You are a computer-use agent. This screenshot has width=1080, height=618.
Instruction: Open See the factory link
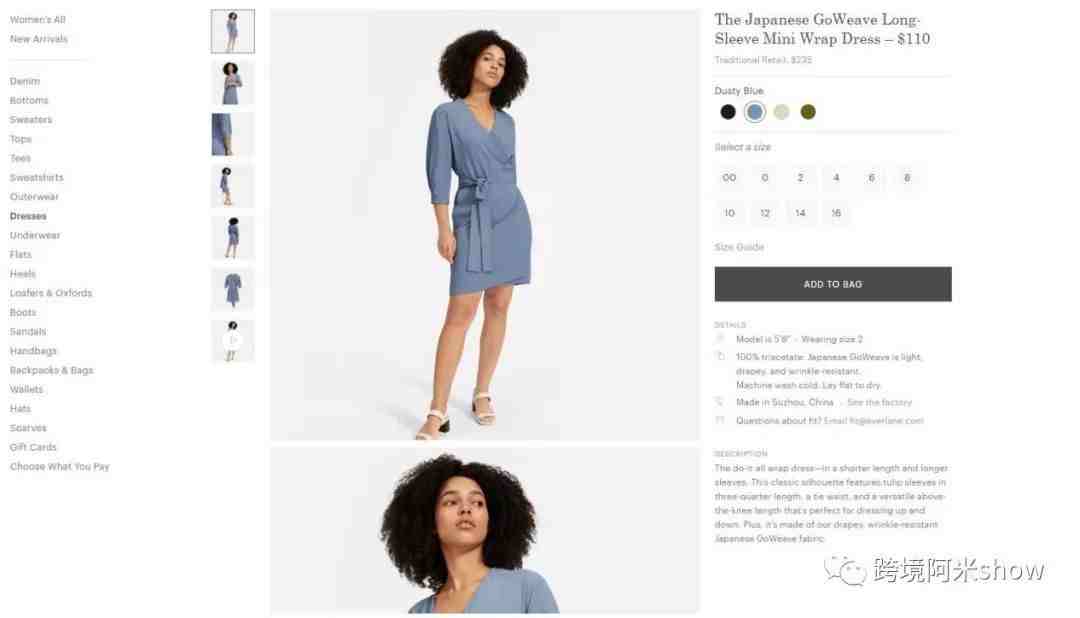pyautogui.click(x=879, y=402)
